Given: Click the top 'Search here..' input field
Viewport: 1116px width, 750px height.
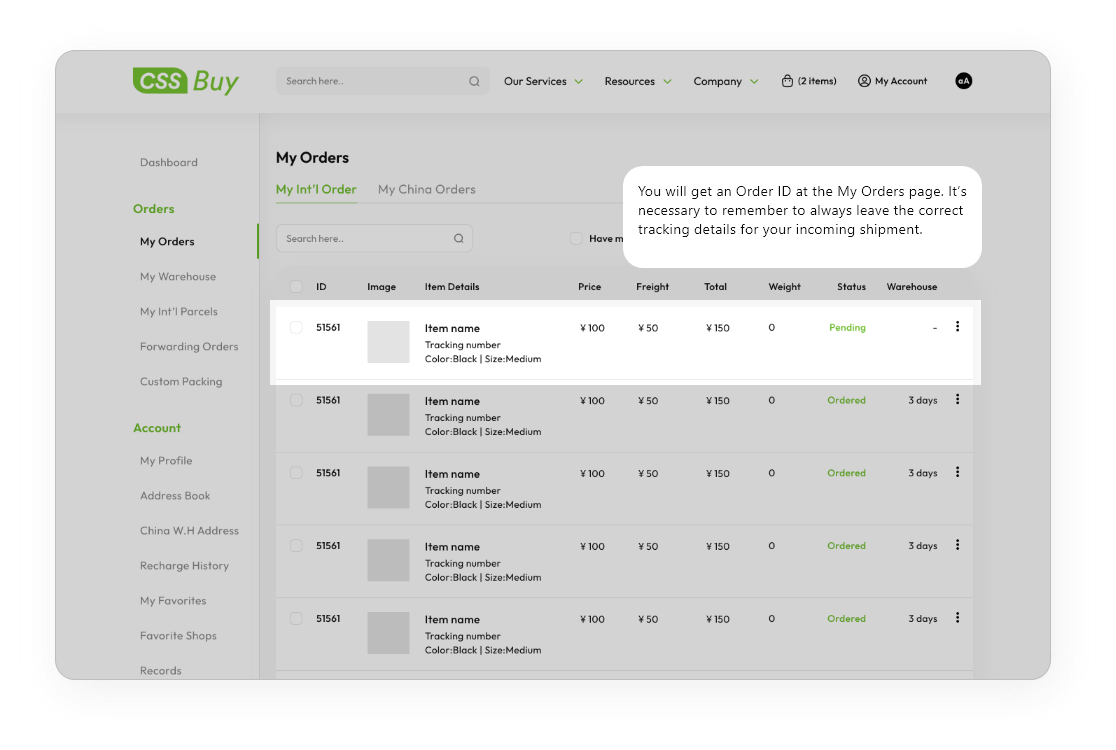Looking at the screenshot, I should tap(370, 82).
